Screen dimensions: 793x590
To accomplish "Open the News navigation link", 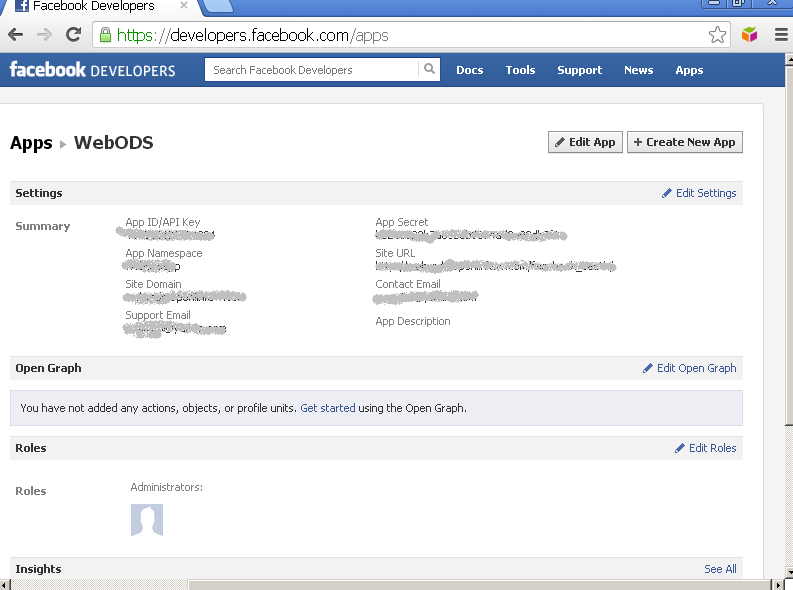I will (x=638, y=70).
